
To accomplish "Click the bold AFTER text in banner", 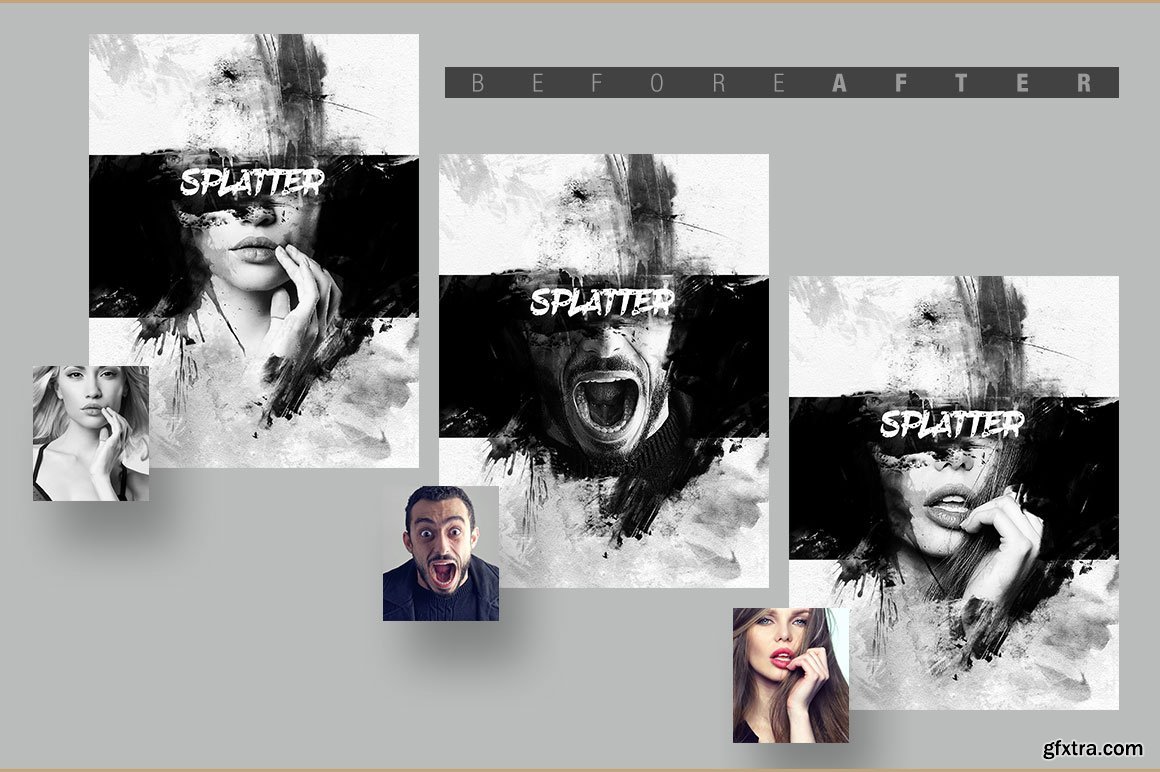I will [x=962, y=83].
